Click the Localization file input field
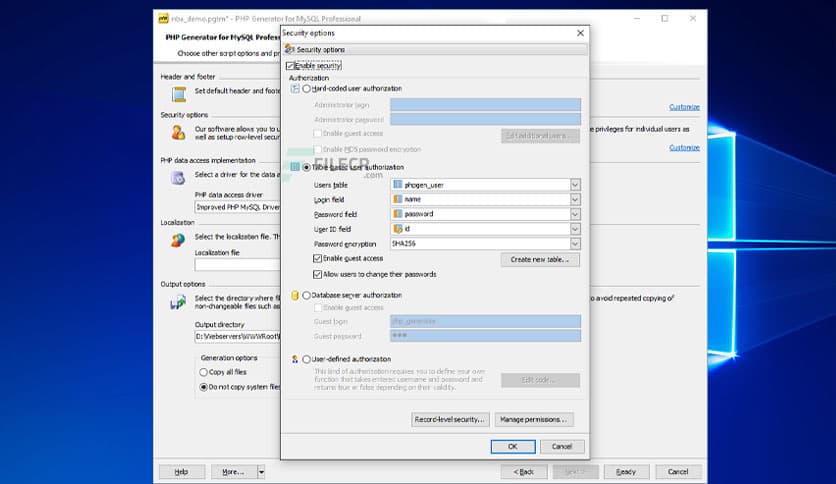 237,265
